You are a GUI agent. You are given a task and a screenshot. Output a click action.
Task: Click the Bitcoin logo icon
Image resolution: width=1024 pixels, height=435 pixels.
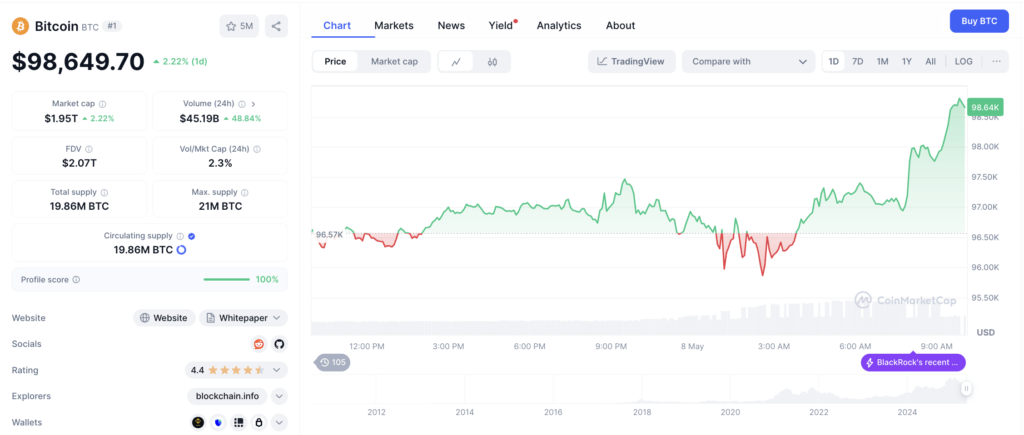(21, 26)
